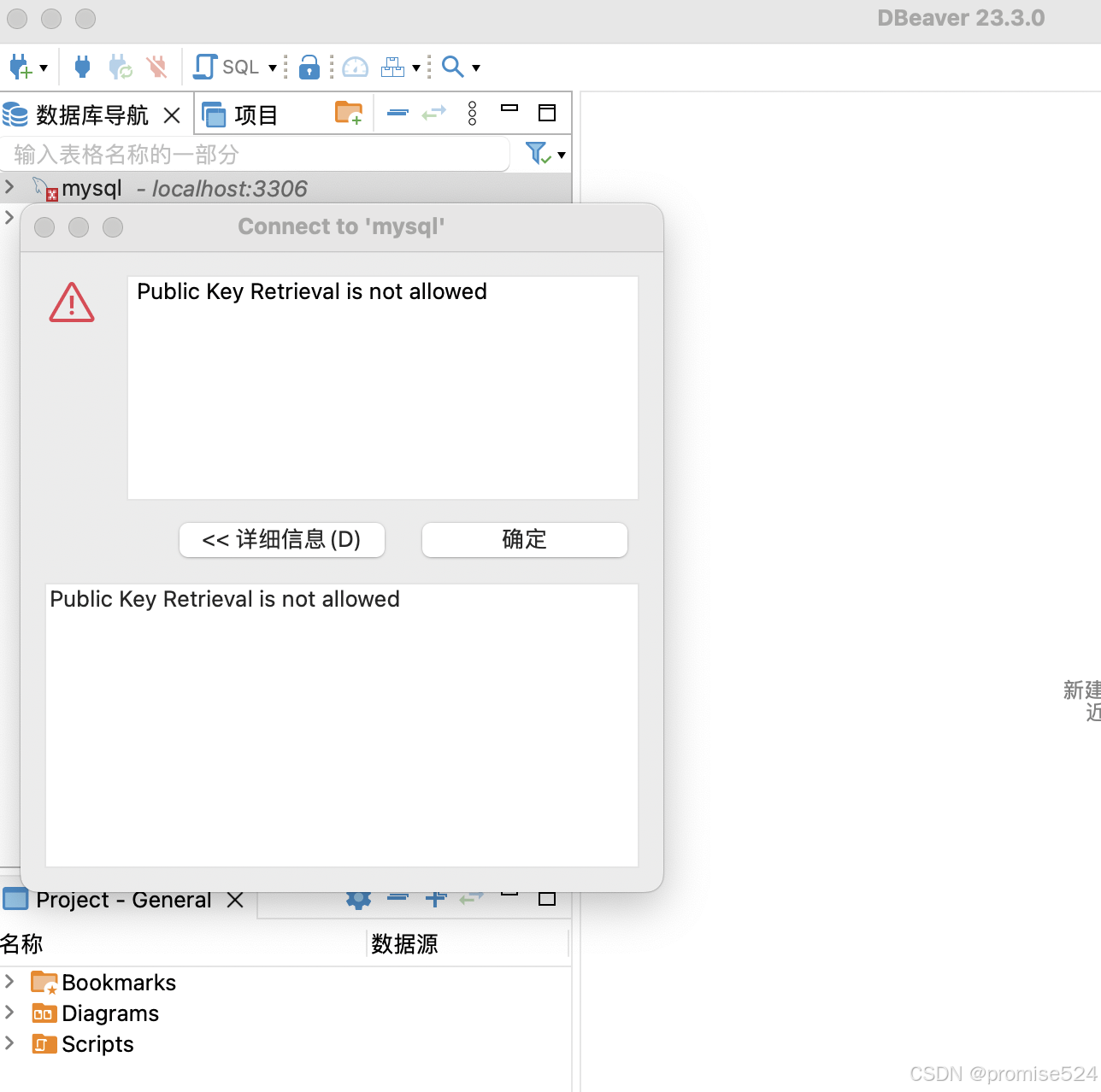The height and width of the screenshot is (1092, 1101).
Task: Click the blue lock transaction icon
Action: (309, 67)
